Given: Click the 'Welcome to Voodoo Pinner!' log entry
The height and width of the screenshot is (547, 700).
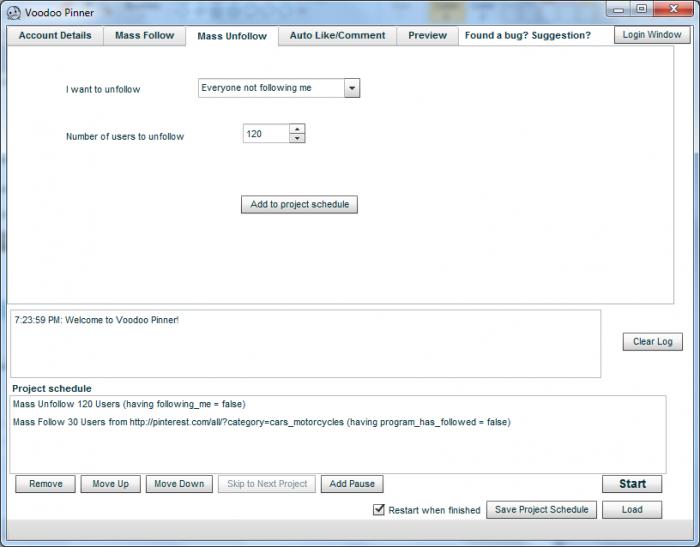Looking at the screenshot, I should click(x=96, y=320).
